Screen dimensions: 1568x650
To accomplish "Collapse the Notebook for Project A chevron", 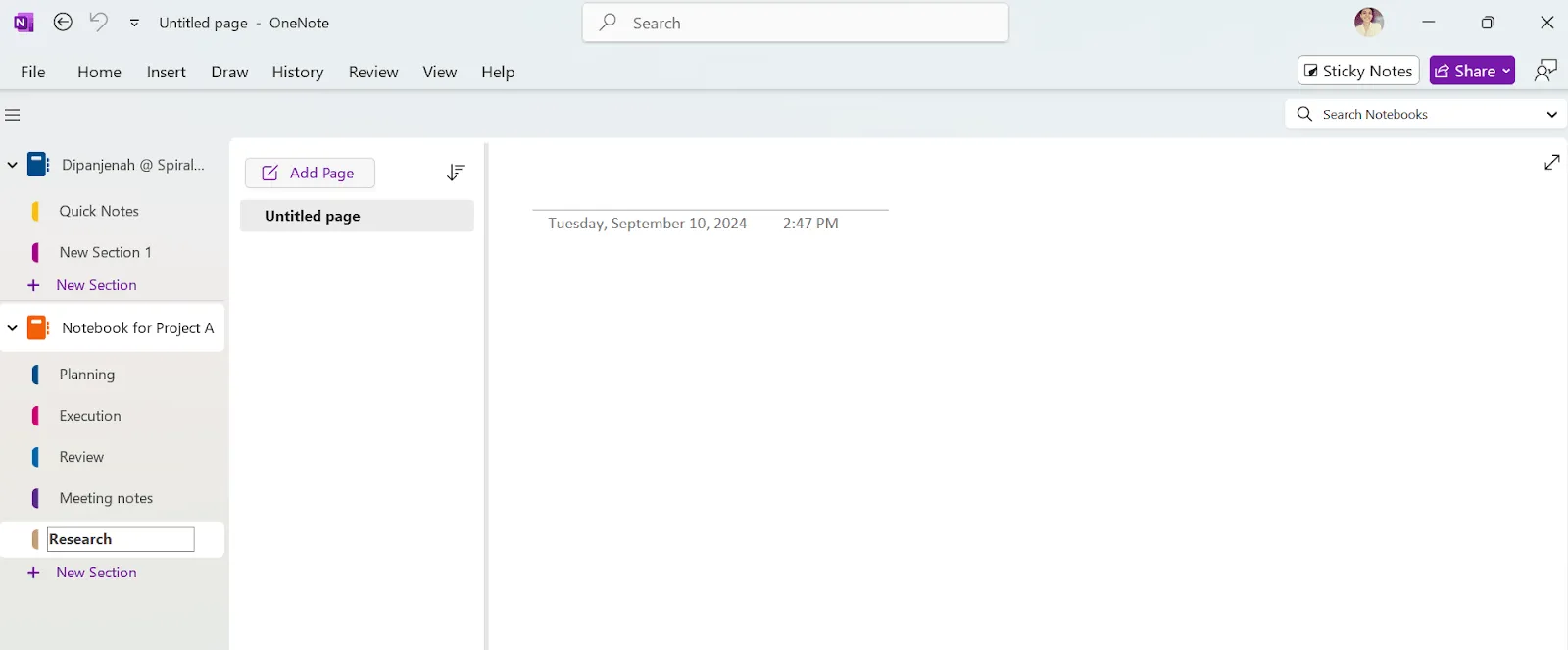I will (x=12, y=328).
